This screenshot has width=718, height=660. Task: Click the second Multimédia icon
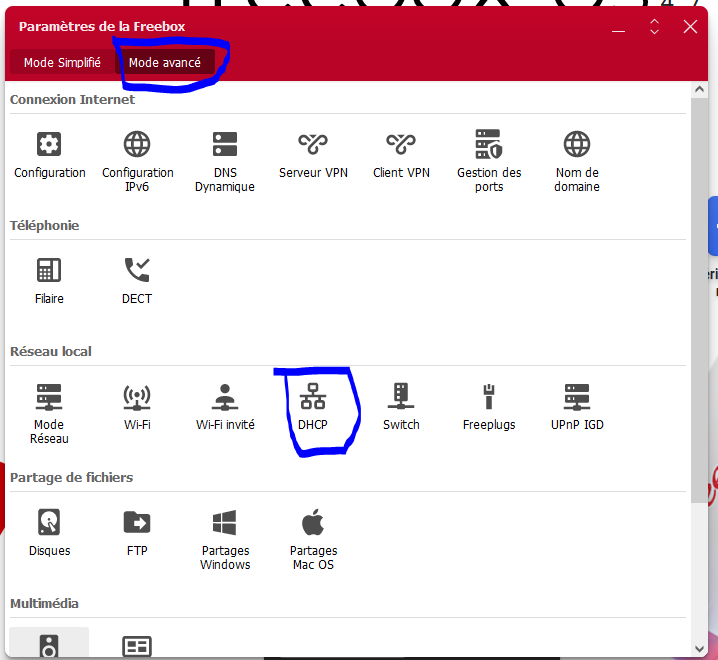(137, 646)
